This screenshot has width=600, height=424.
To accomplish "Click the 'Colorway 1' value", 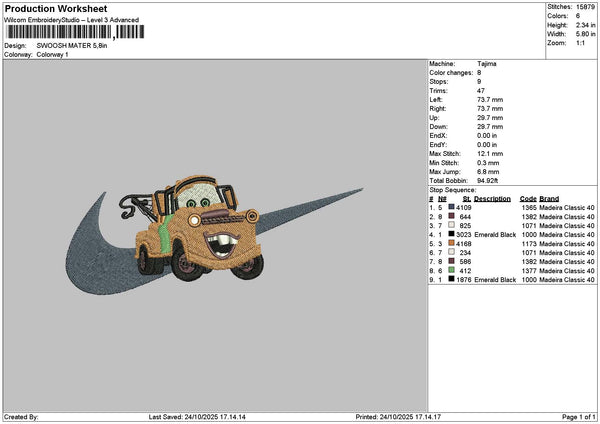I will point(52,55).
